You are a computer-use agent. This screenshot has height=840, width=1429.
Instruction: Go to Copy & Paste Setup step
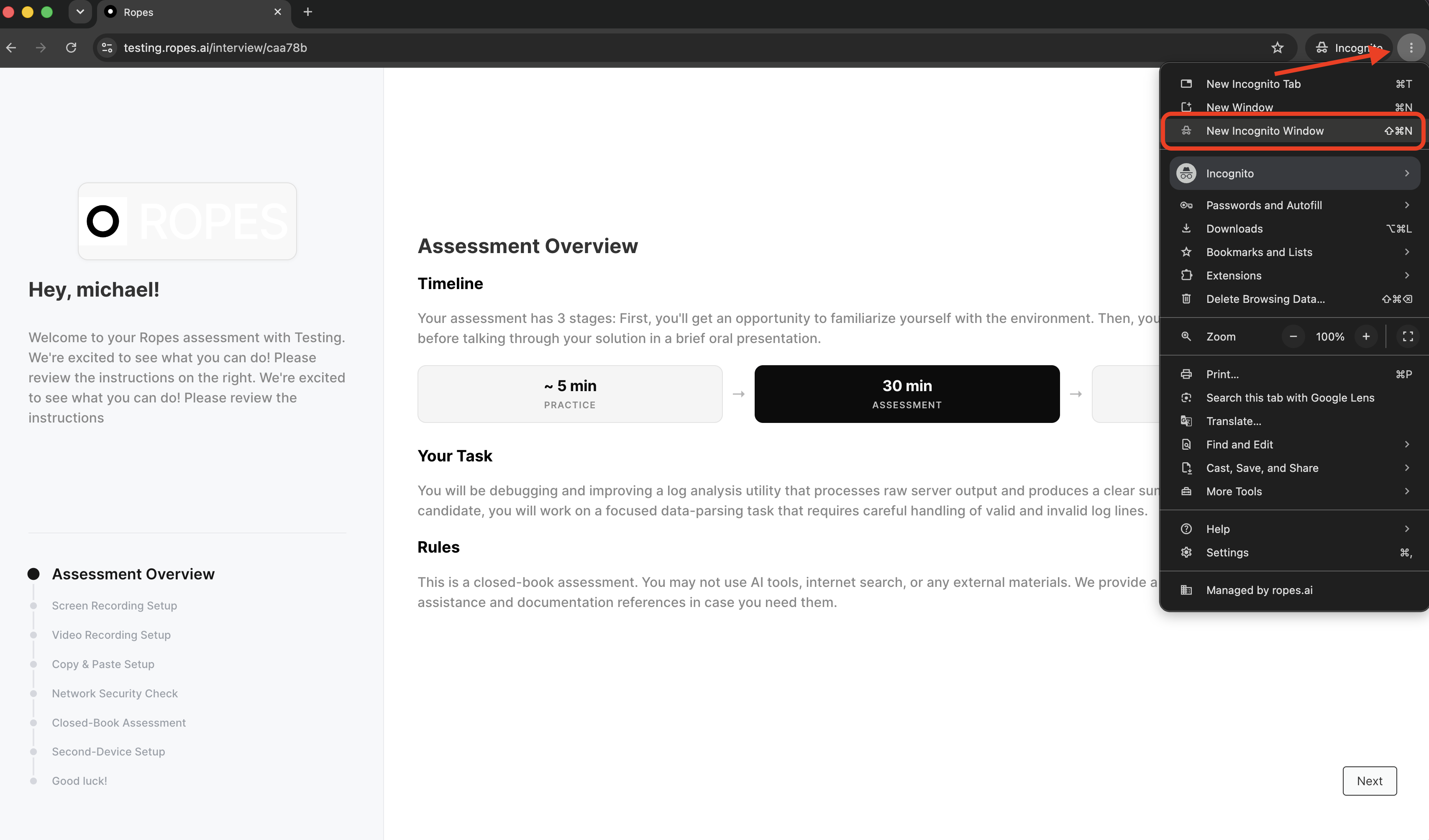click(x=103, y=664)
